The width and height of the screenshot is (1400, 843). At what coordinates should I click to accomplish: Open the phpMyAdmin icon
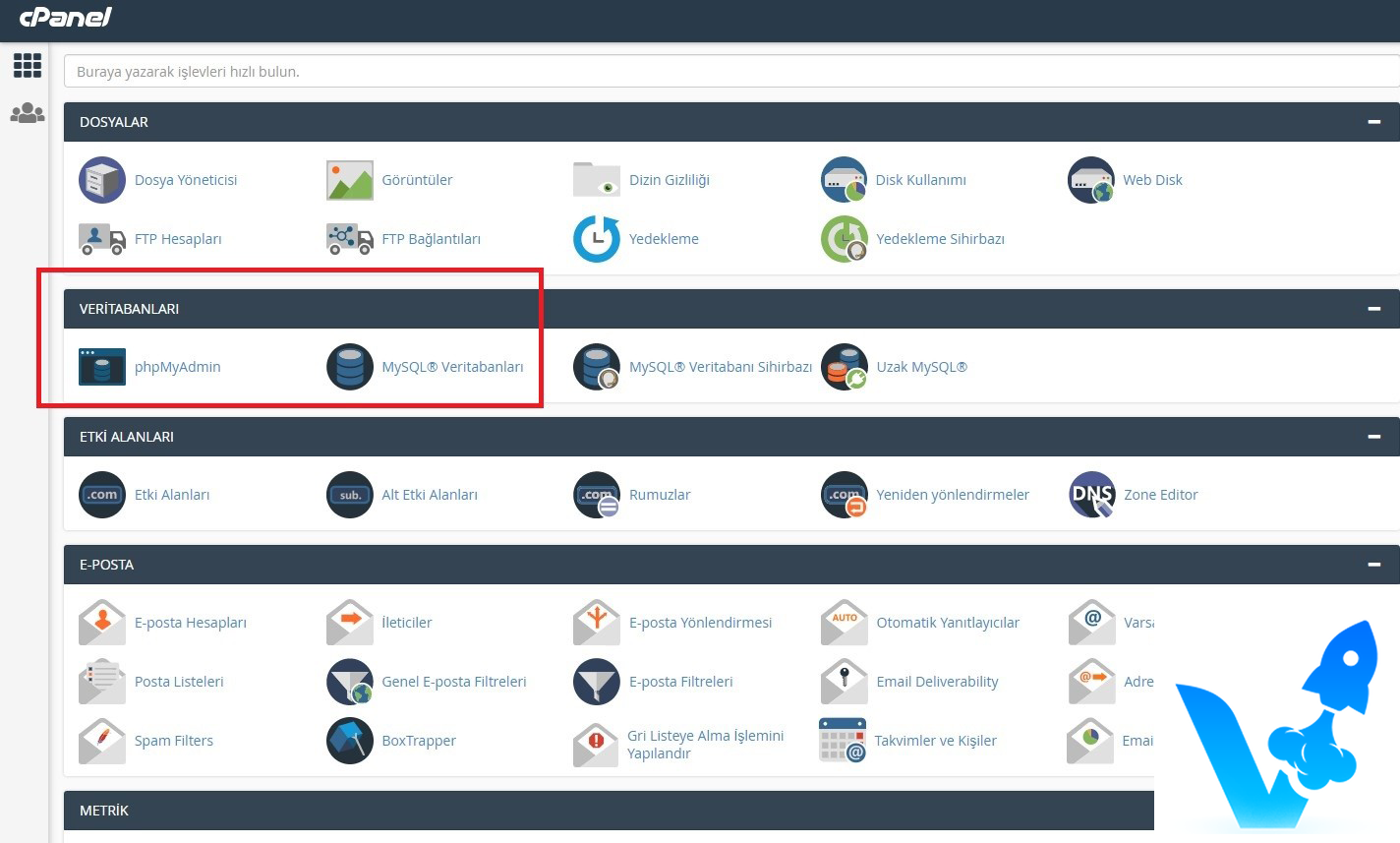point(102,367)
